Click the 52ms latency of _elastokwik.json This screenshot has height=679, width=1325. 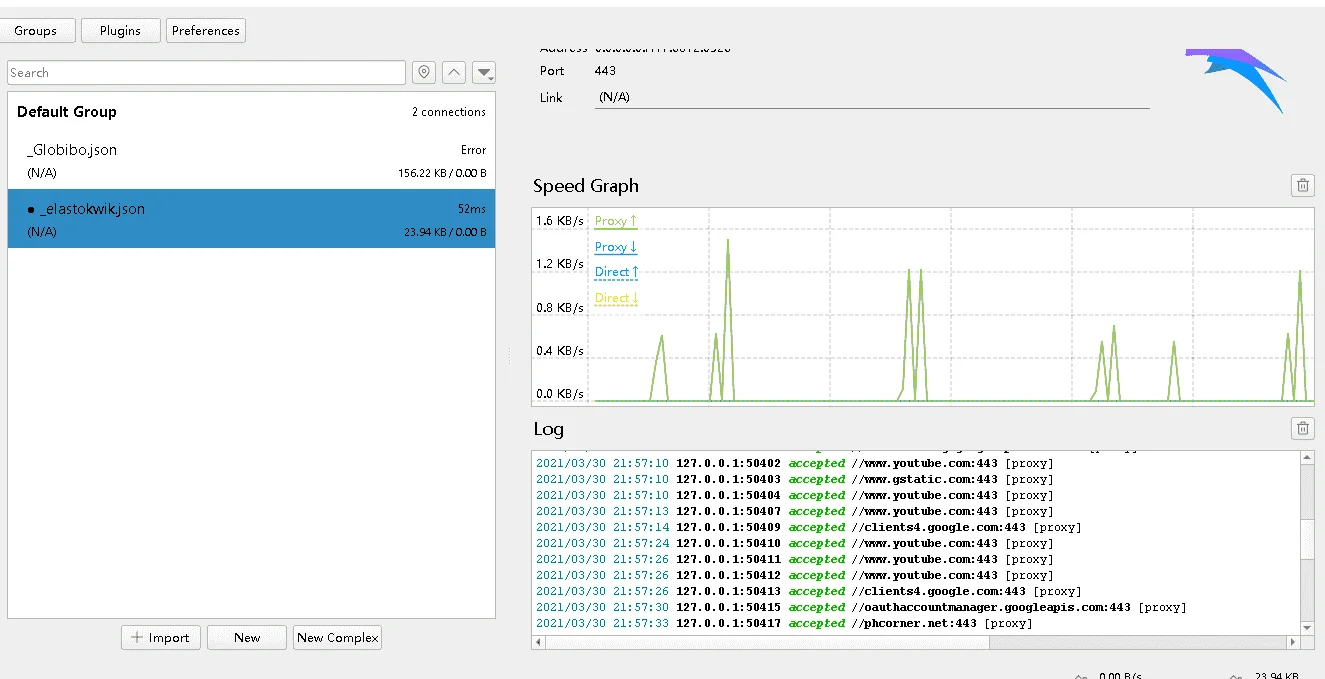click(x=472, y=209)
